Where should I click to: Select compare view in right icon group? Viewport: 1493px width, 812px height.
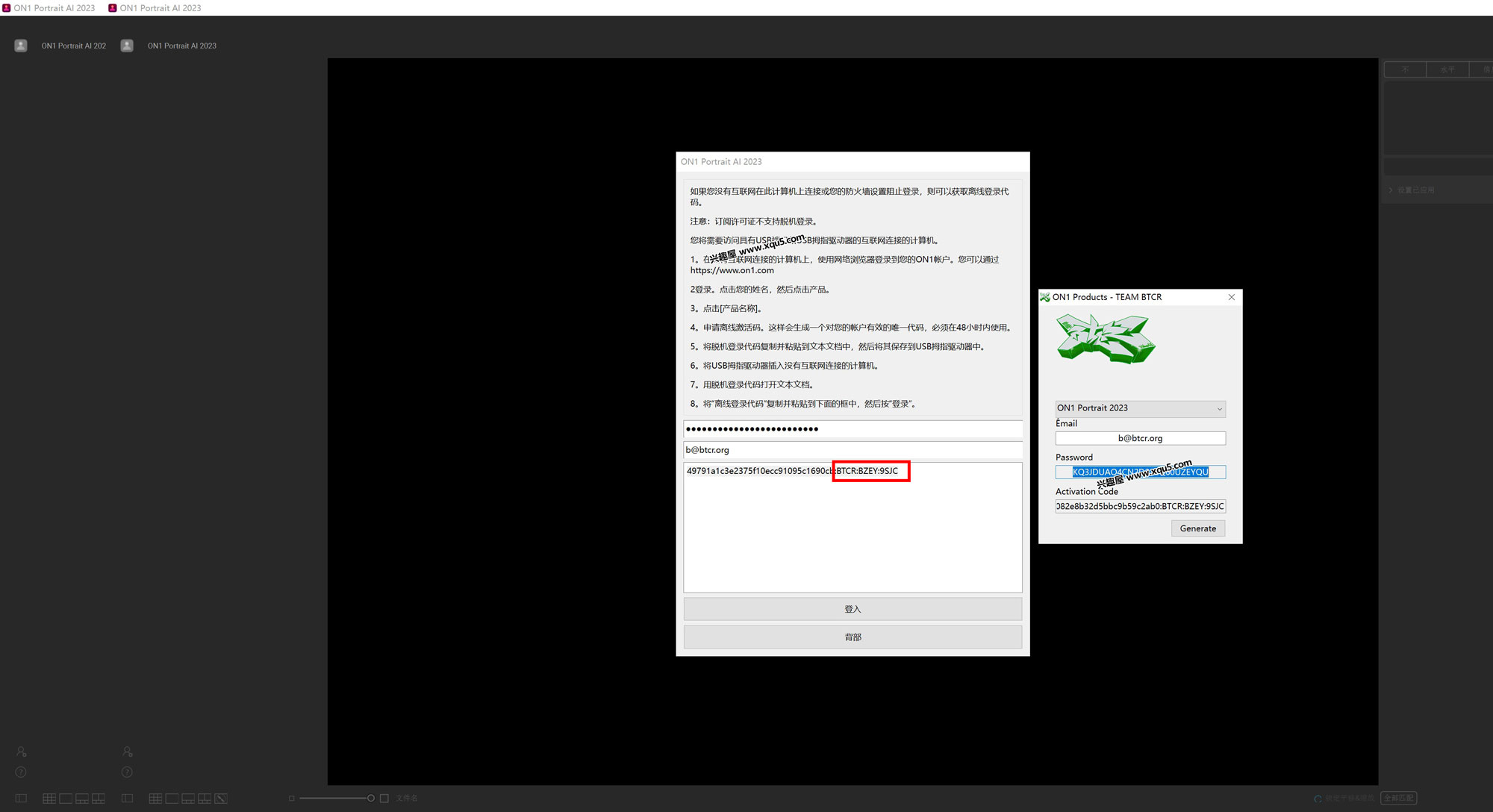click(x=205, y=799)
